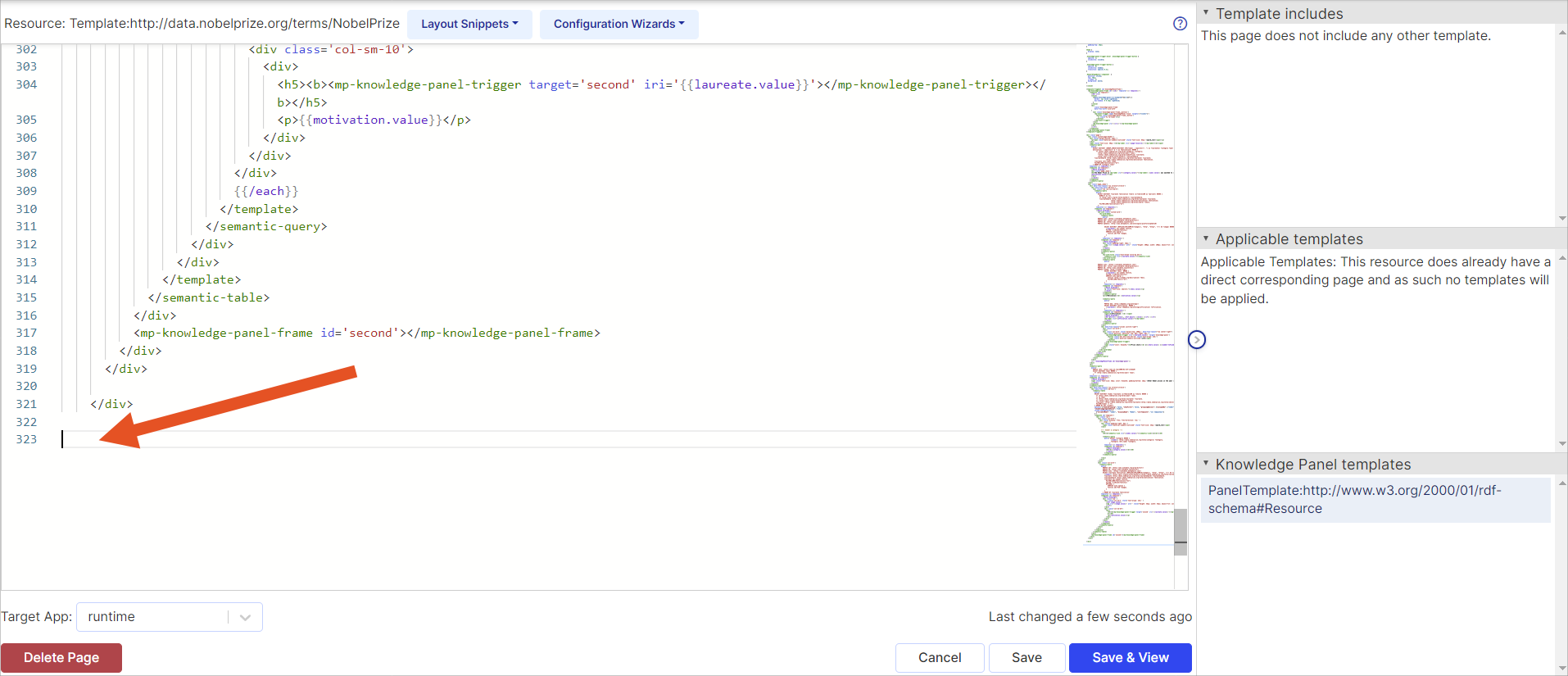Click the Save button
The height and width of the screenshot is (676, 1568).
pyautogui.click(x=1026, y=657)
